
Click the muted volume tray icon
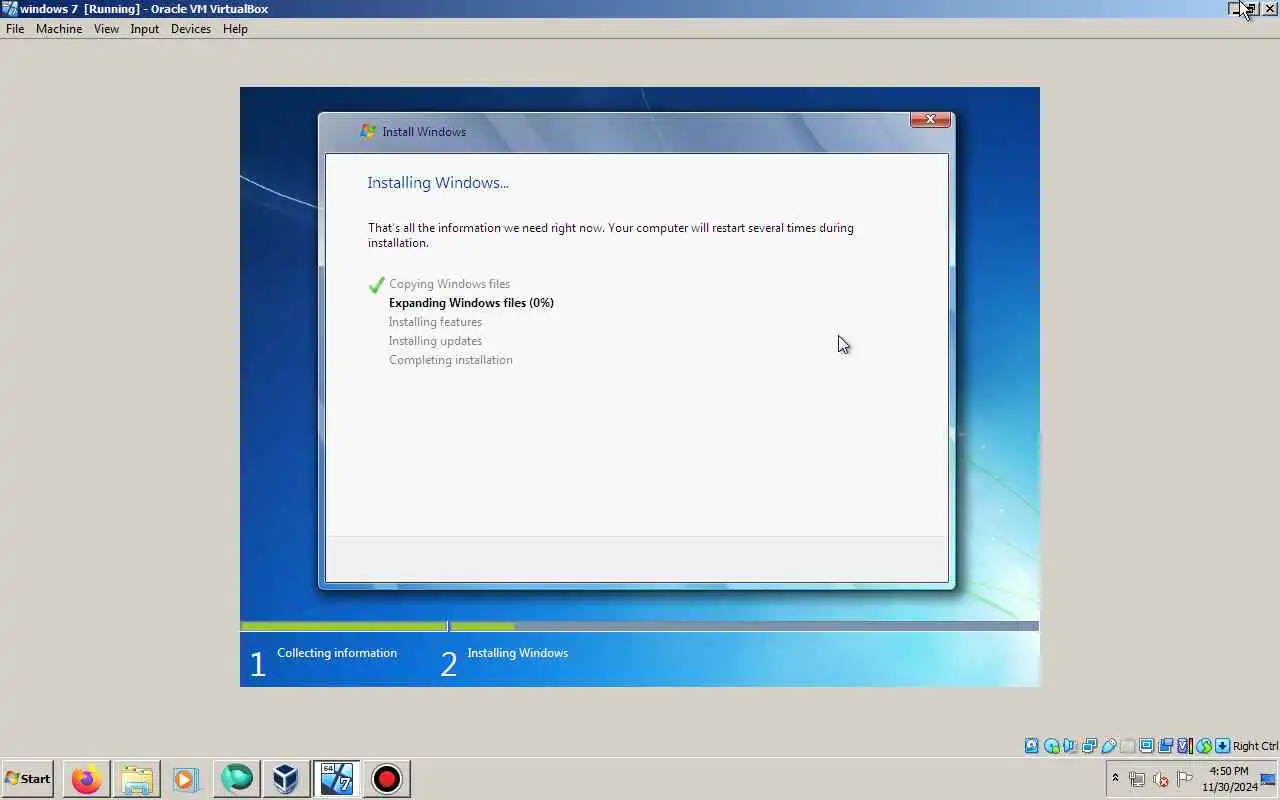click(x=1161, y=779)
